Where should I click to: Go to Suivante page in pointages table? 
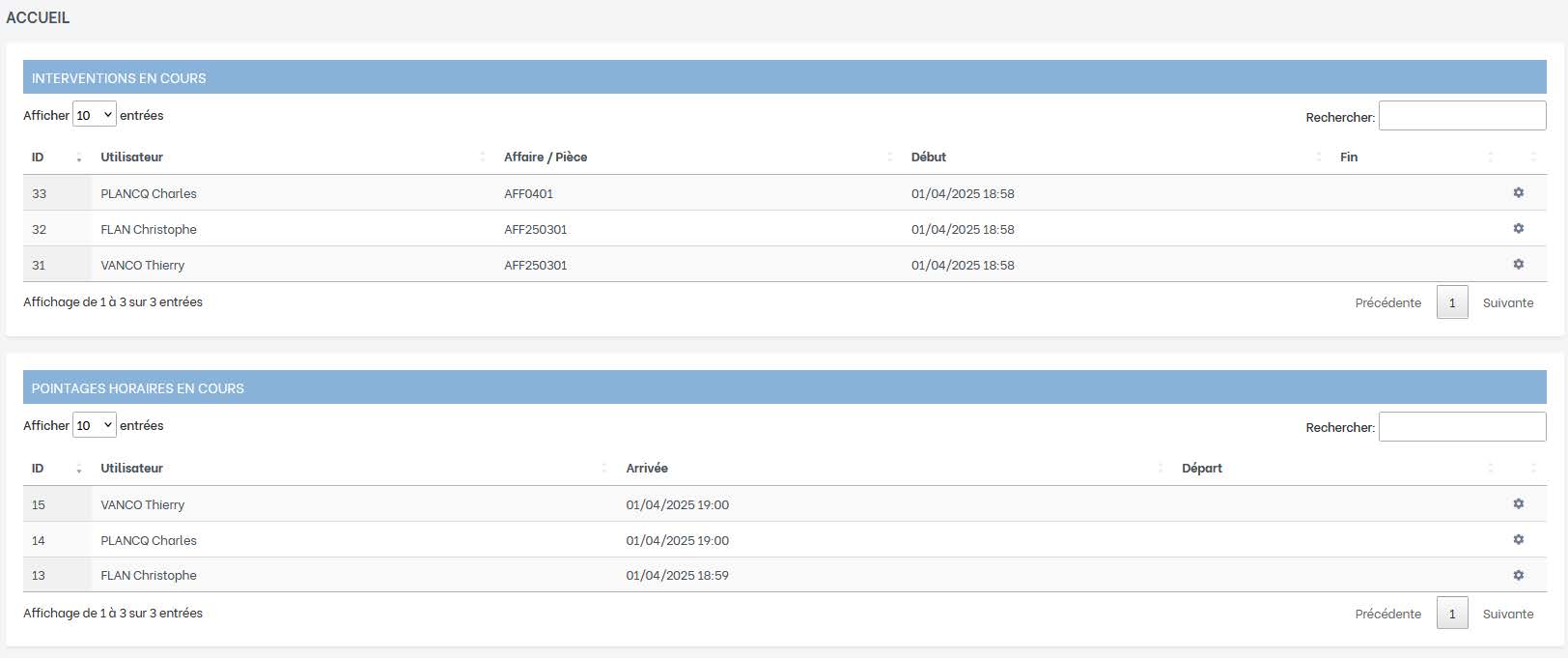tap(1508, 614)
